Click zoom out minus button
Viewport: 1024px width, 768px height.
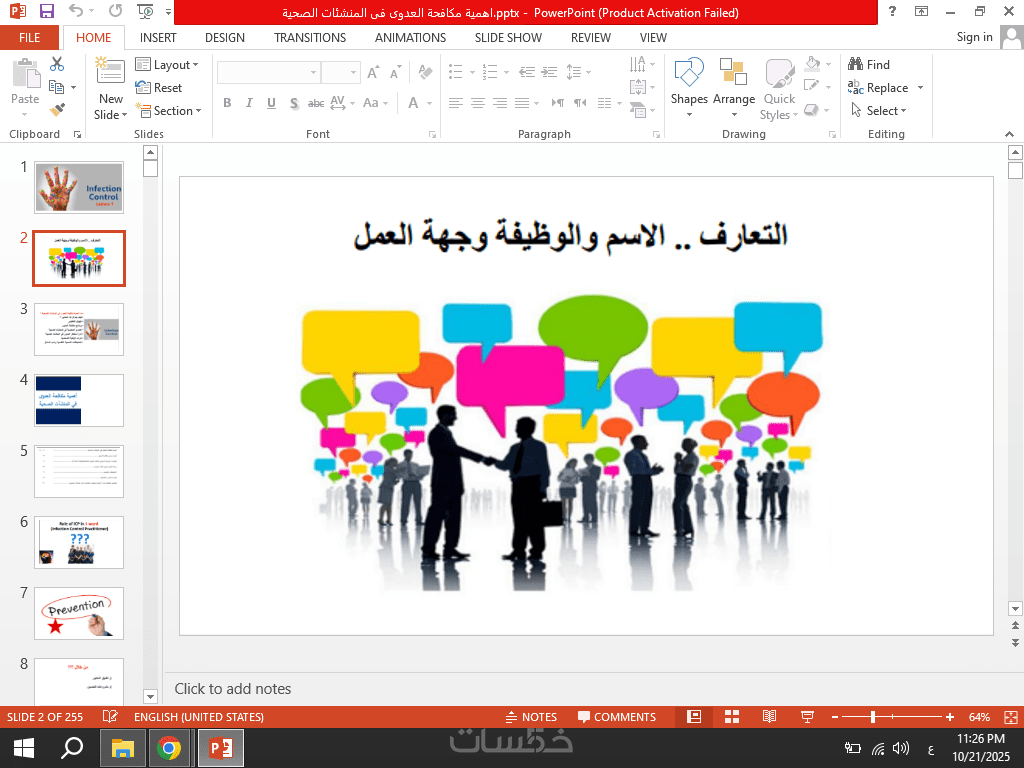[x=835, y=716]
